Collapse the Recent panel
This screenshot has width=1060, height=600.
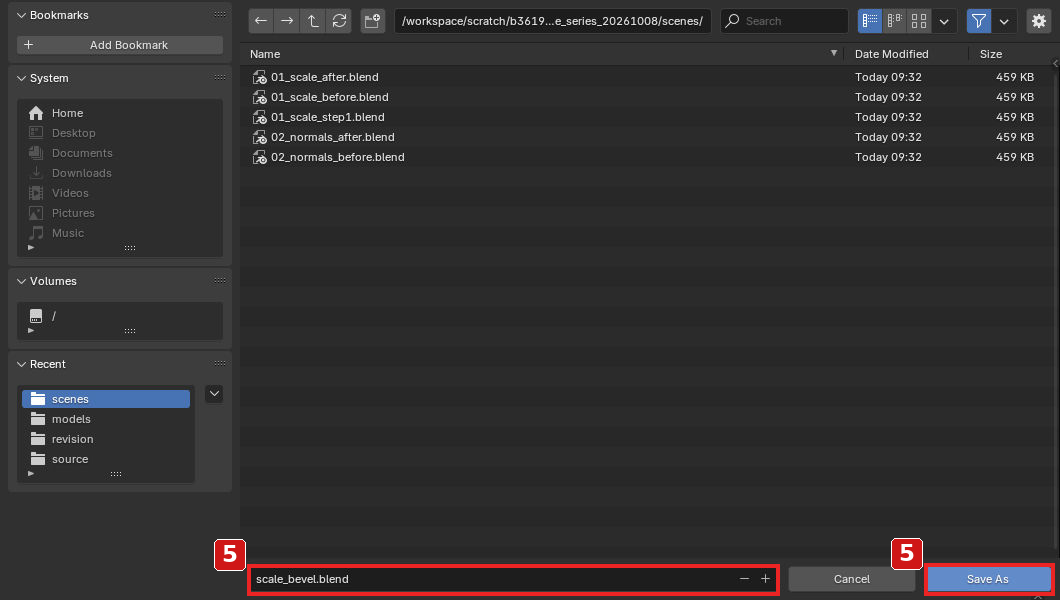pyautogui.click(x=22, y=364)
